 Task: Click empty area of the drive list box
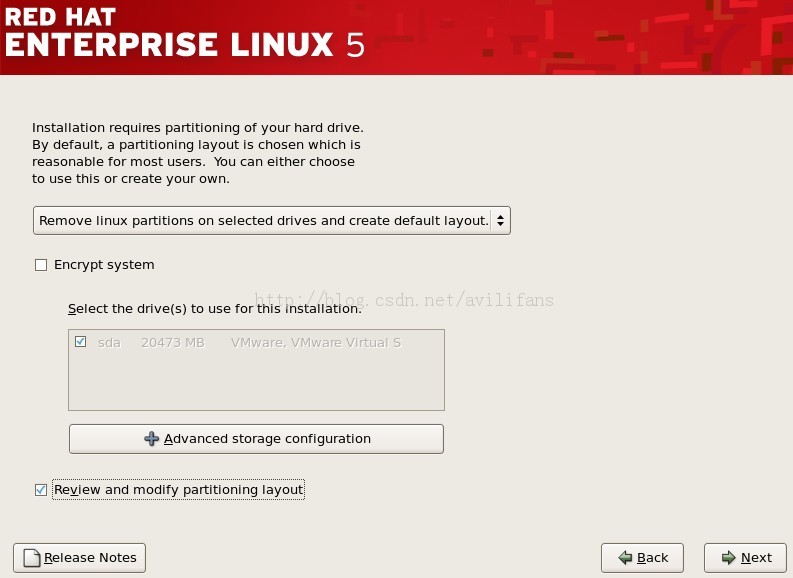(x=256, y=383)
